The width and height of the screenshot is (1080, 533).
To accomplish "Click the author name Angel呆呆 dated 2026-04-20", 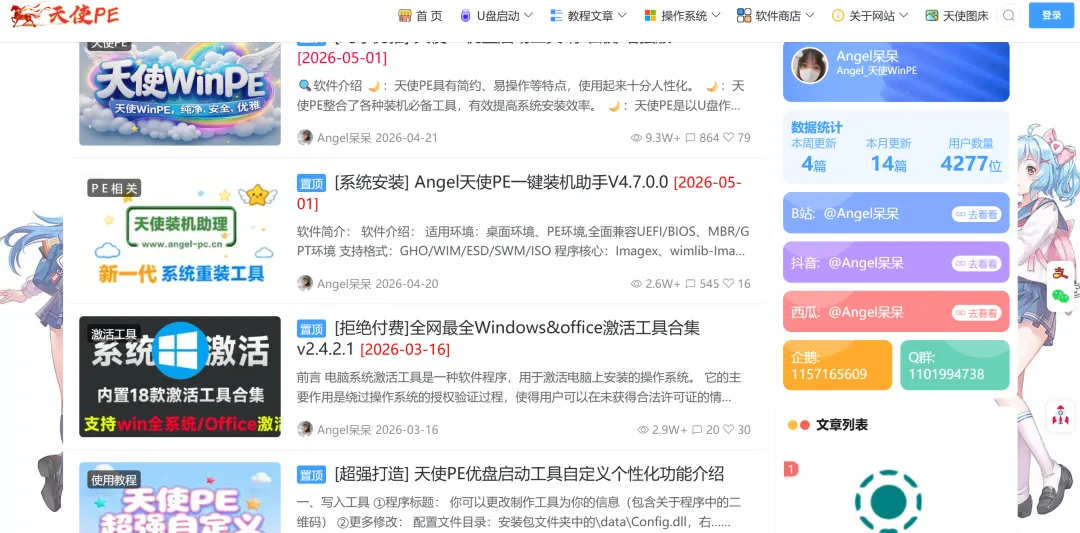I will coord(344,284).
